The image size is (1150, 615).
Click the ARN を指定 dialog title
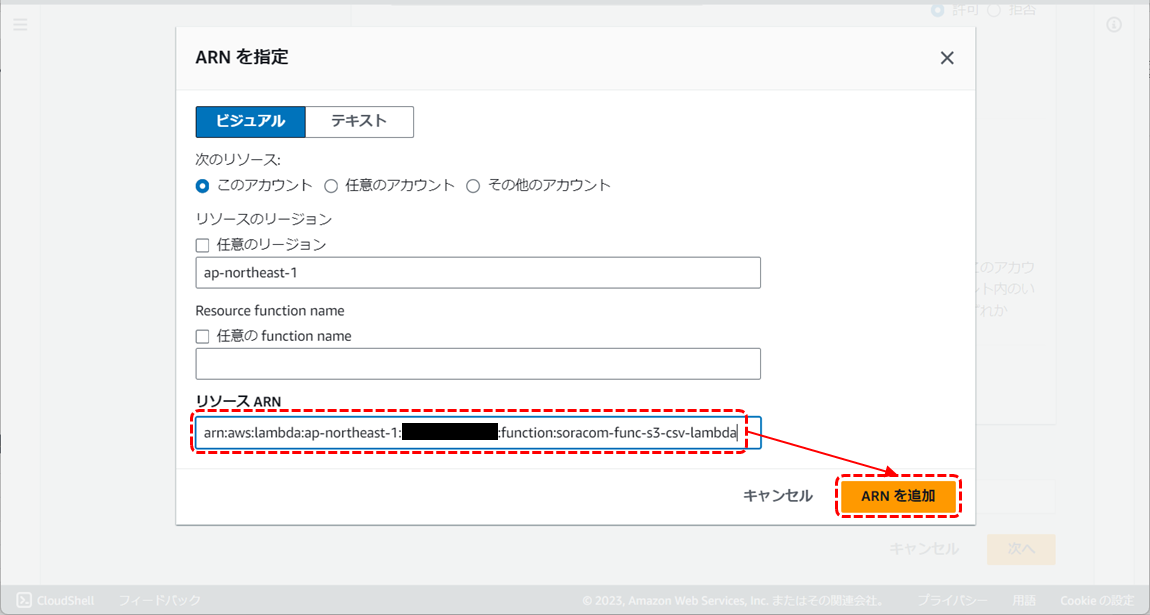[242, 57]
